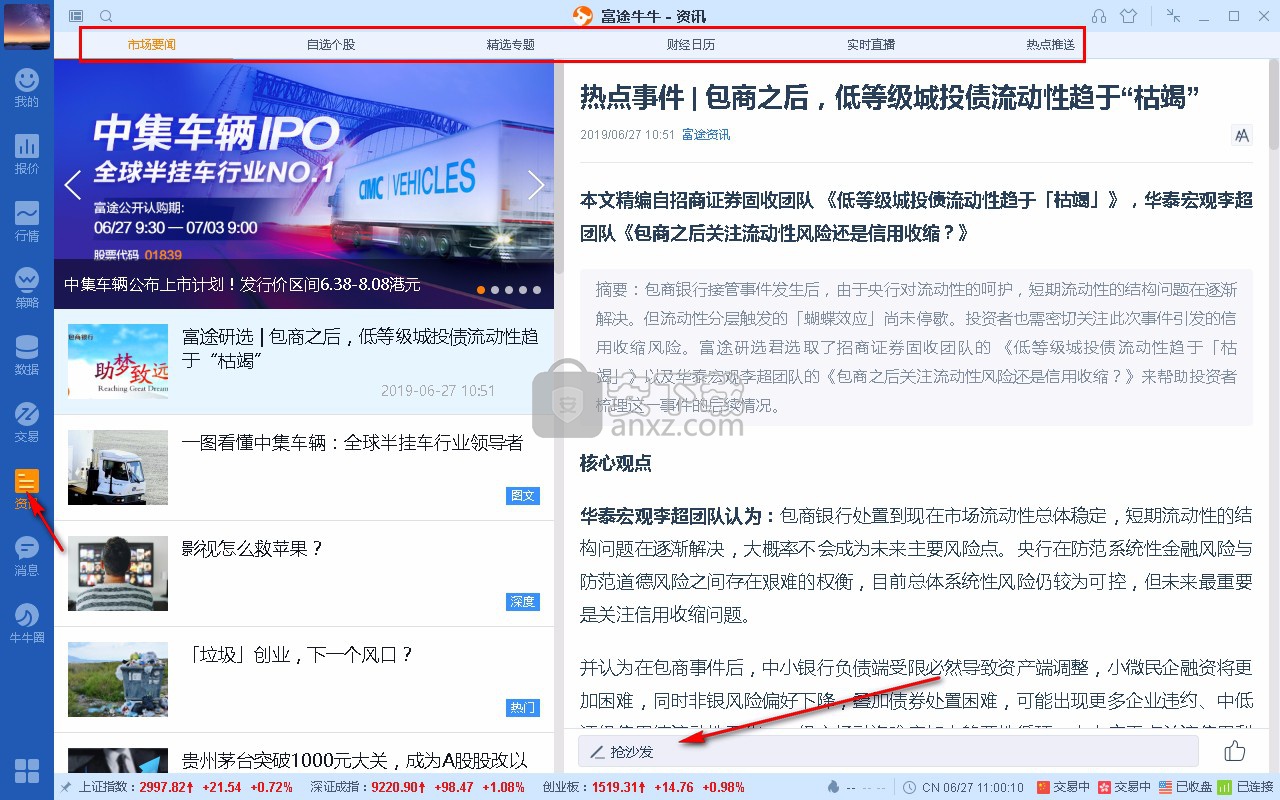The height and width of the screenshot is (800, 1280).
Task: Click Hong Kong flag 交易中 market status
Action: (x=1124, y=787)
